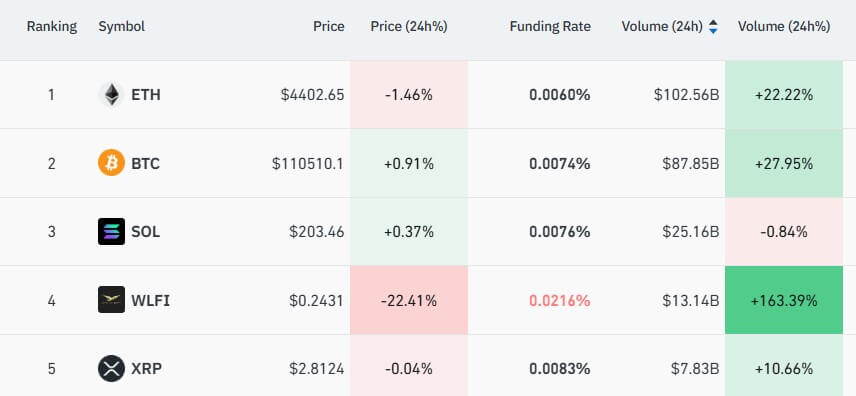Screen dimensions: 856x396
Task: Click the SOL coin logo
Action: click(x=111, y=232)
